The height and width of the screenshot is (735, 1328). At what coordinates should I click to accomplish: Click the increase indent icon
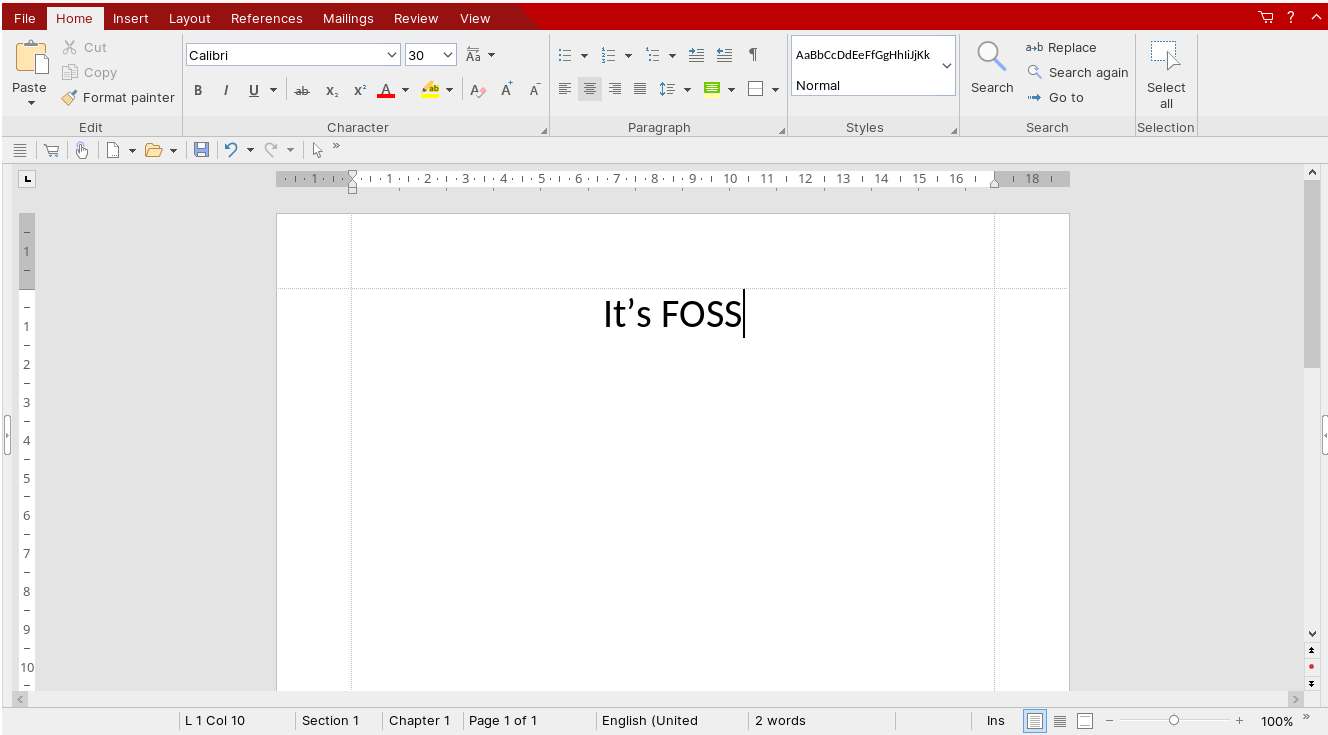pyautogui.click(x=725, y=55)
